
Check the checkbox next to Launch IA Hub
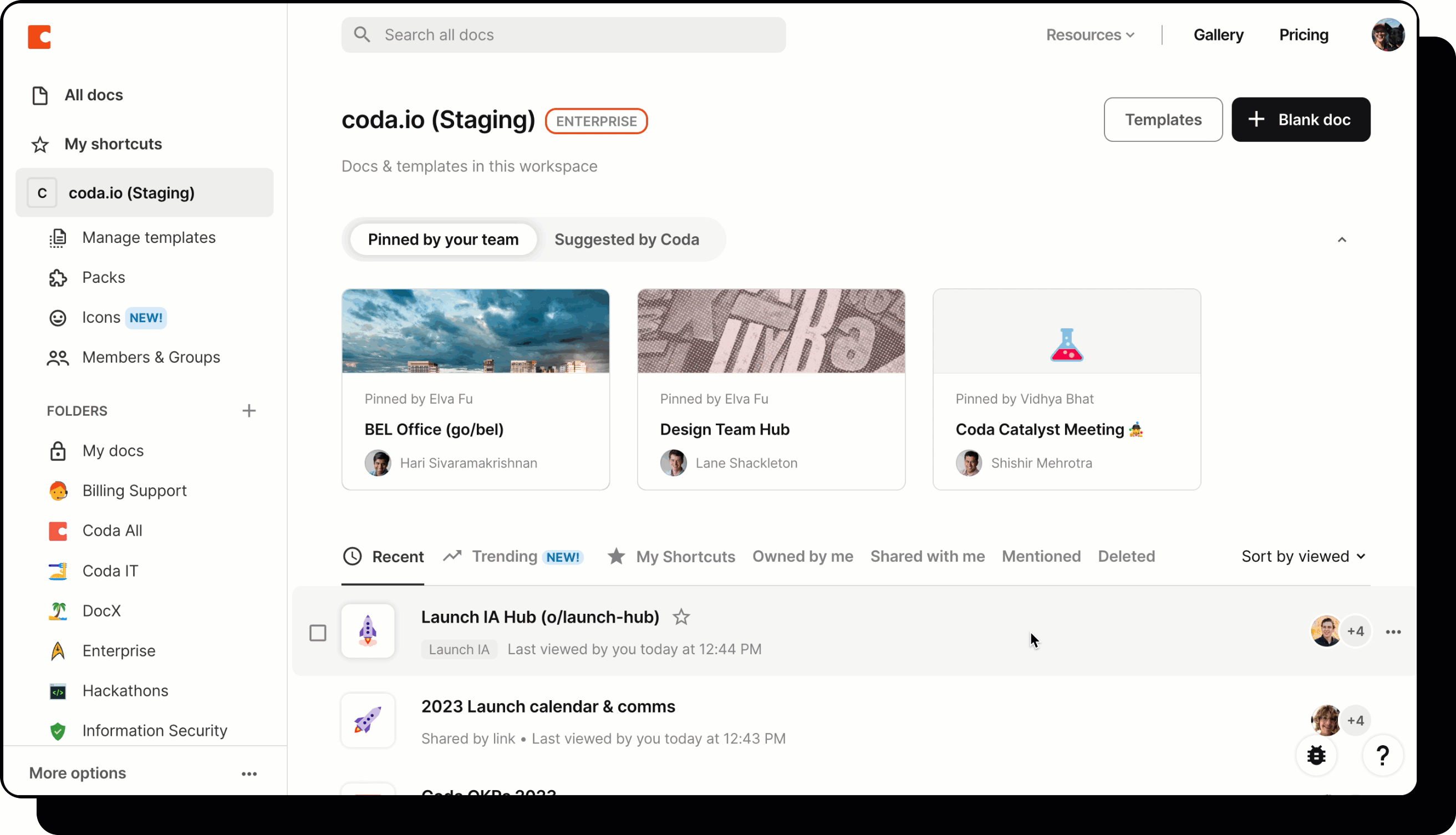[x=318, y=633]
